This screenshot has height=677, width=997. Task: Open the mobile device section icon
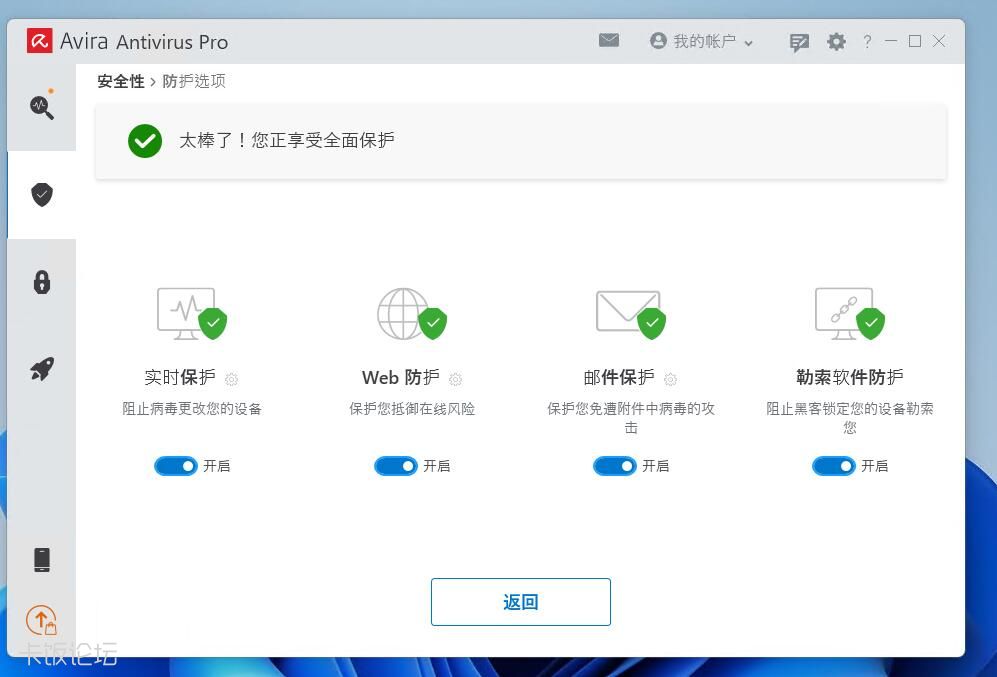[41, 559]
